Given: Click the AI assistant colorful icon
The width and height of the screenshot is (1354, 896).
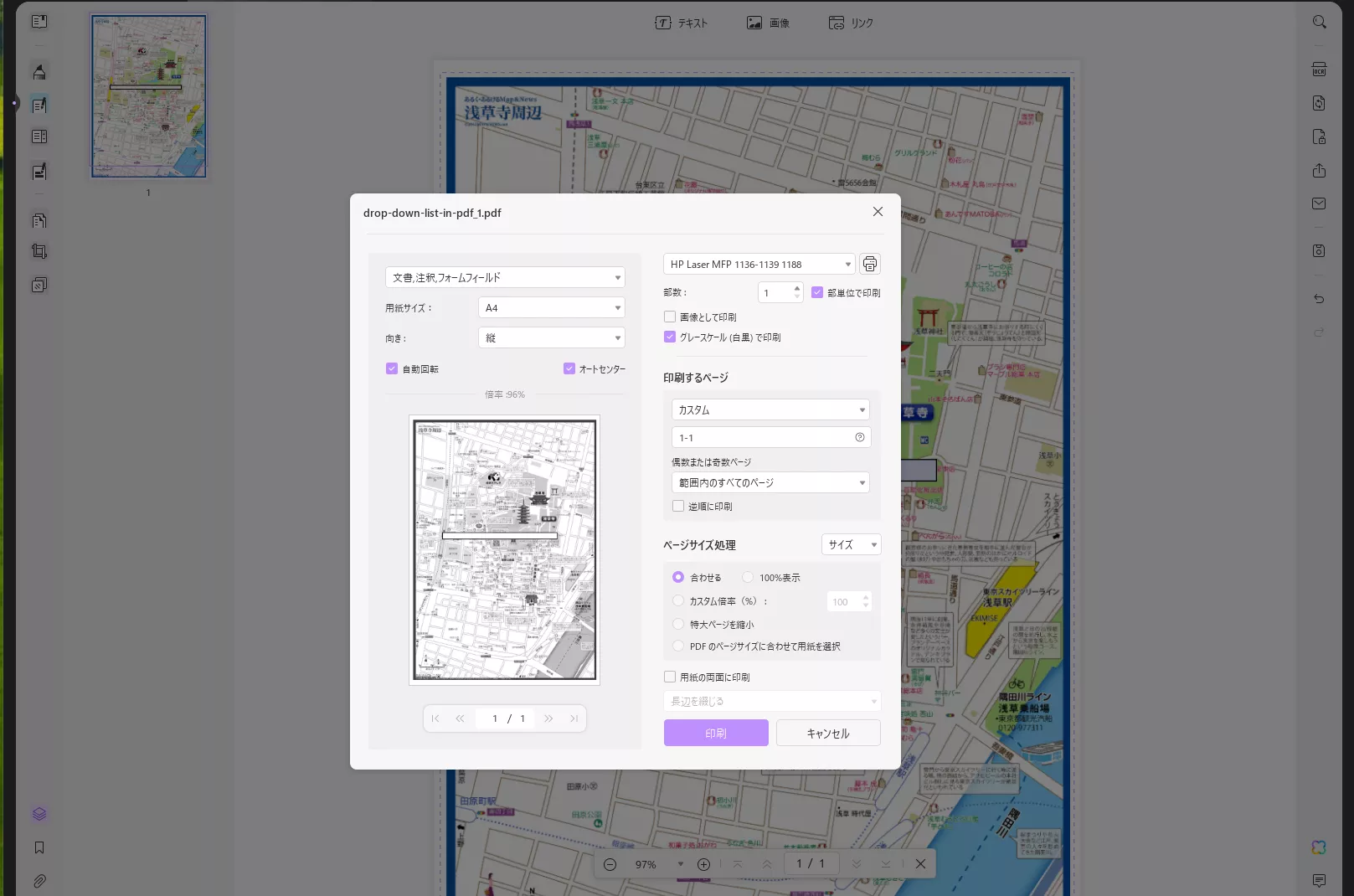Looking at the screenshot, I should [x=1319, y=847].
